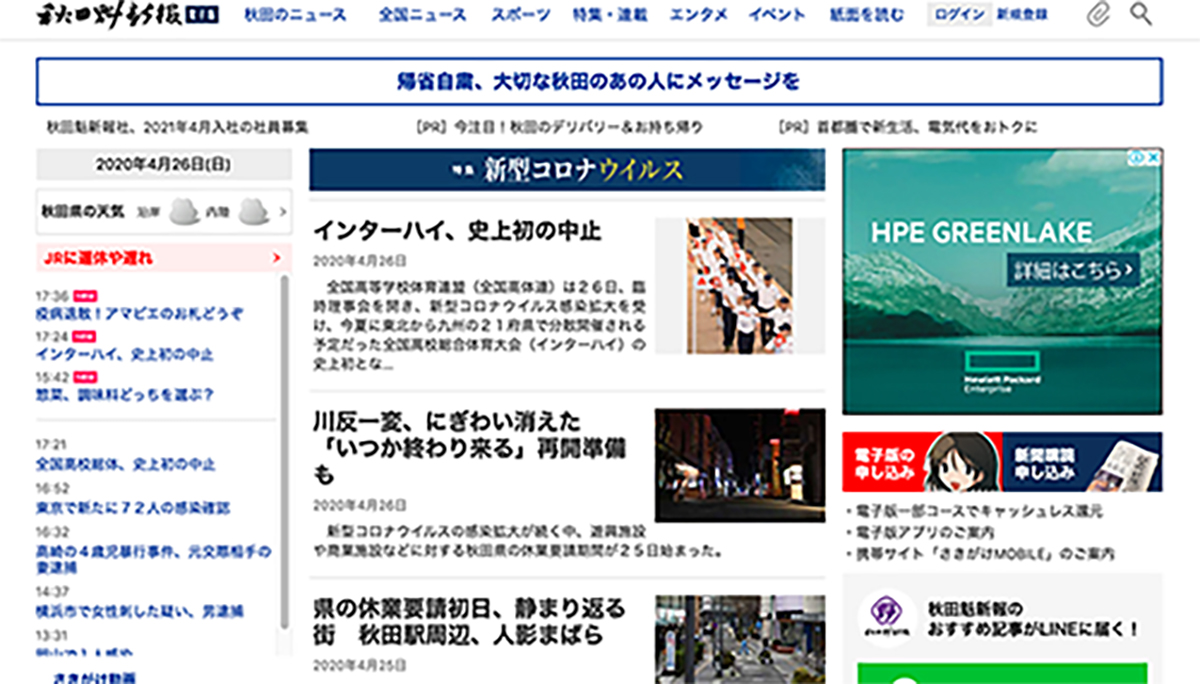Click the paperclip icon in header

click(1100, 14)
